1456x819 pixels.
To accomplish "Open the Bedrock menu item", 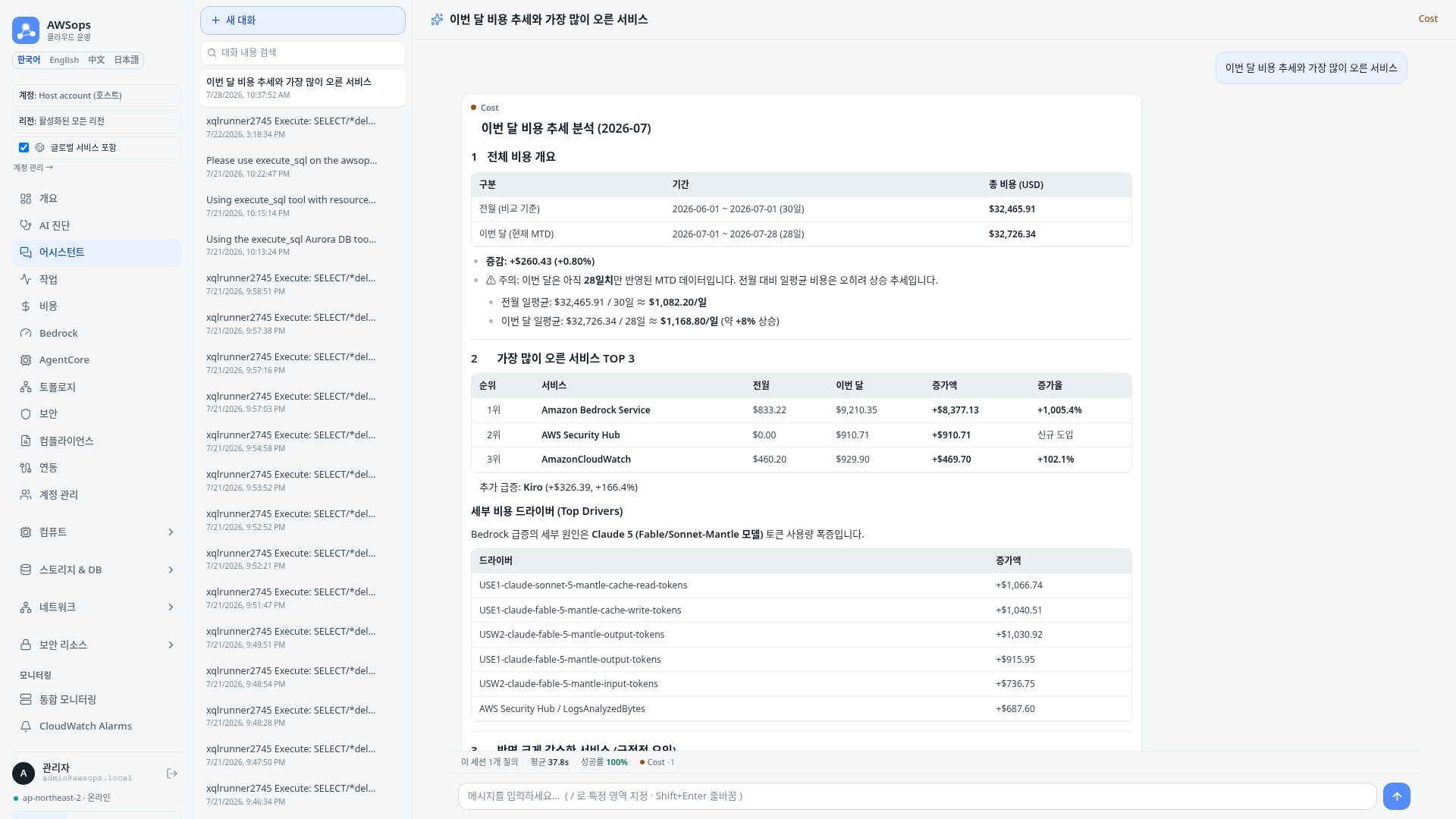I will (x=96, y=333).
